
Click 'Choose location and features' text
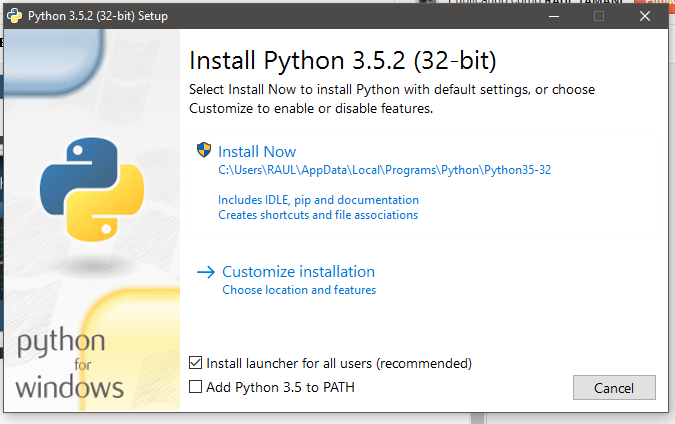299,290
